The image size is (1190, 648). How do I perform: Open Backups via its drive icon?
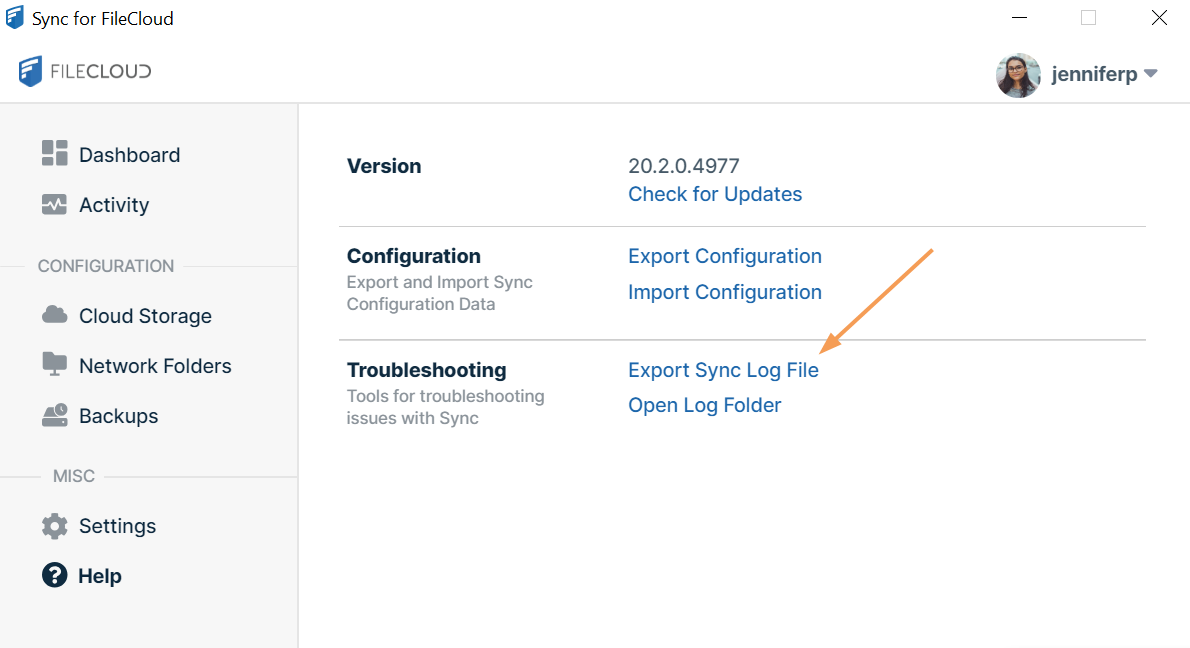click(x=57, y=415)
